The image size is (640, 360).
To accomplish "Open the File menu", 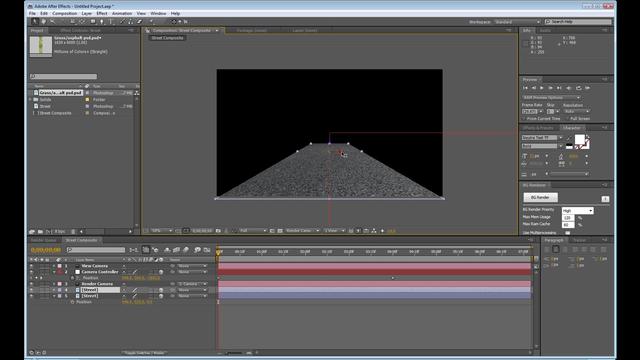I will [x=32, y=13].
